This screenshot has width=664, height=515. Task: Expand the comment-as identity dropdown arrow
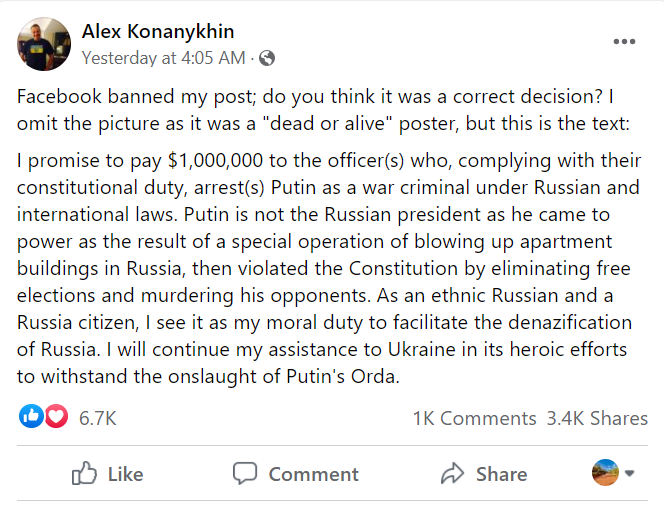[x=630, y=473]
